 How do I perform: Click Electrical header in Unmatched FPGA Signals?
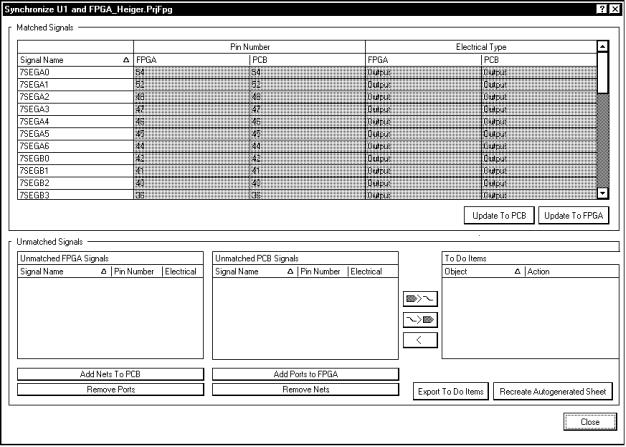(x=183, y=271)
